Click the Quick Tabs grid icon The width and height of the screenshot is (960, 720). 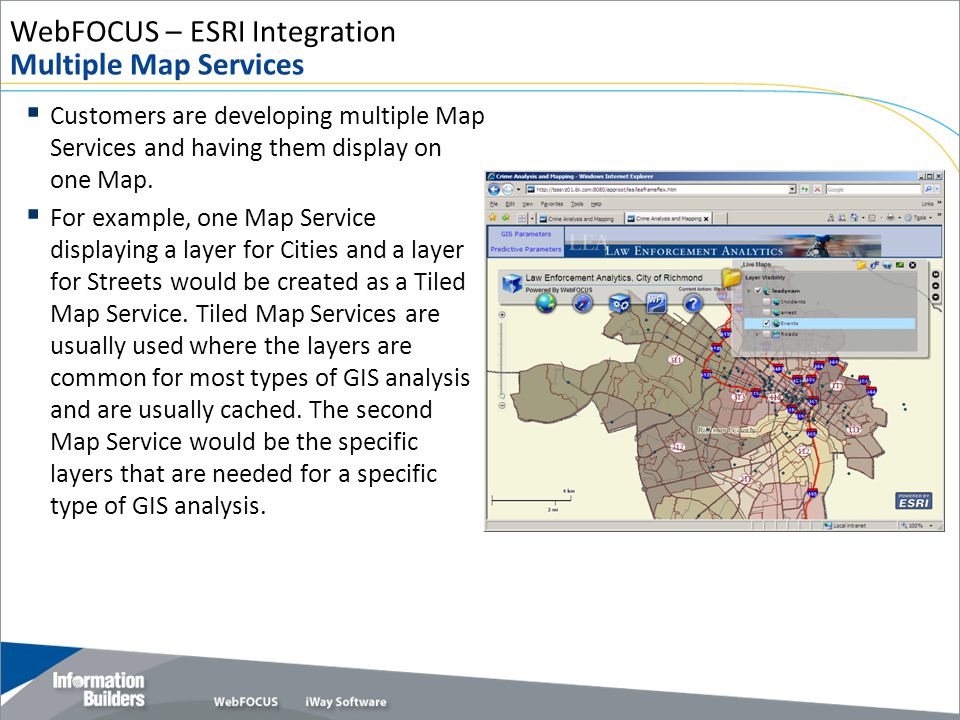pyautogui.click(x=522, y=219)
